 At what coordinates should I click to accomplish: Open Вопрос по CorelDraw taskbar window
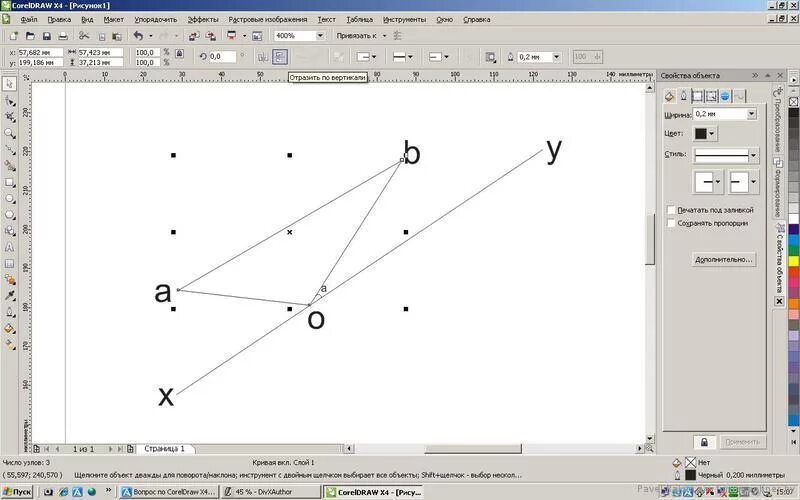pyautogui.click(x=169, y=492)
